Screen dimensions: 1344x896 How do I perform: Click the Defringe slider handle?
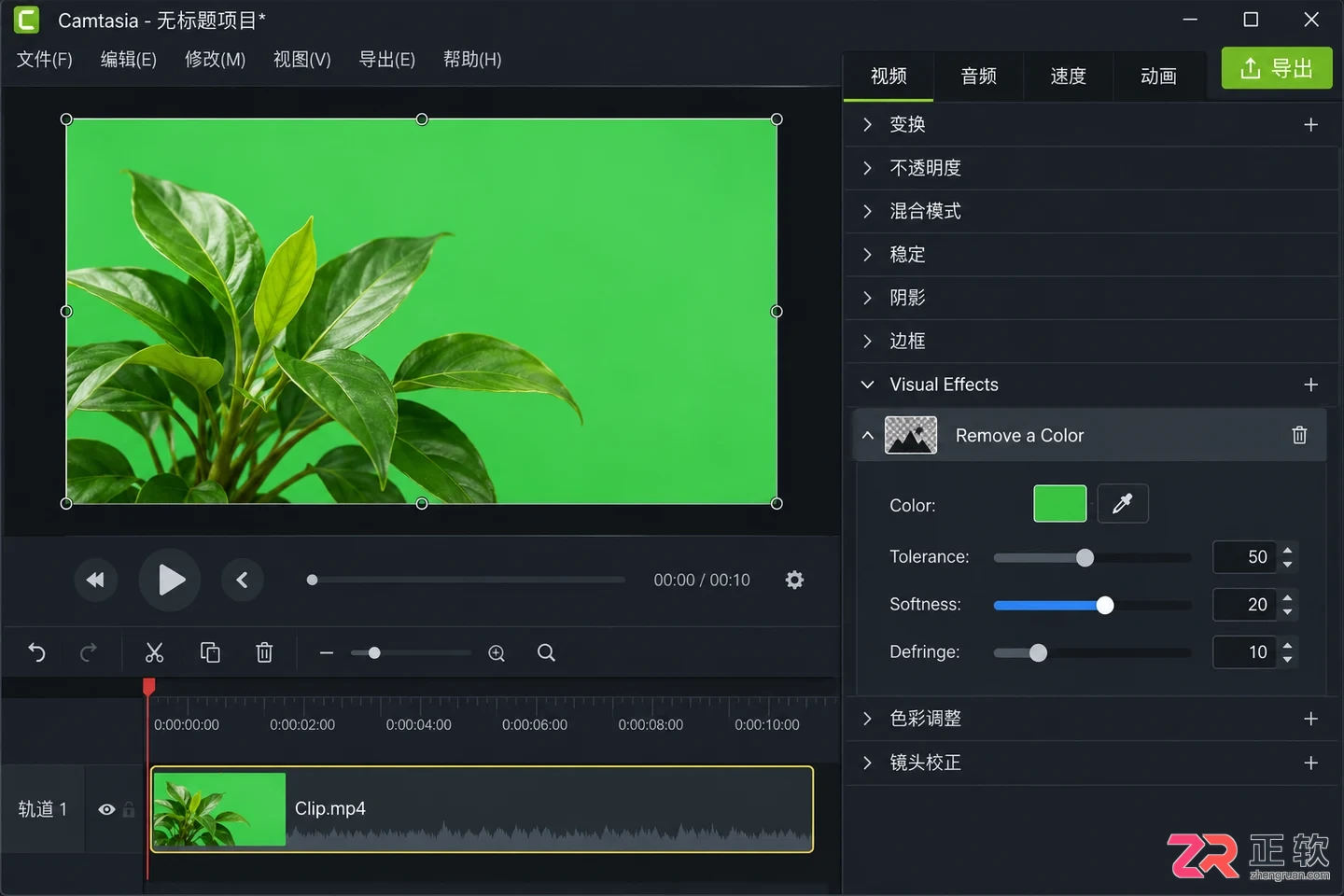coord(1038,652)
